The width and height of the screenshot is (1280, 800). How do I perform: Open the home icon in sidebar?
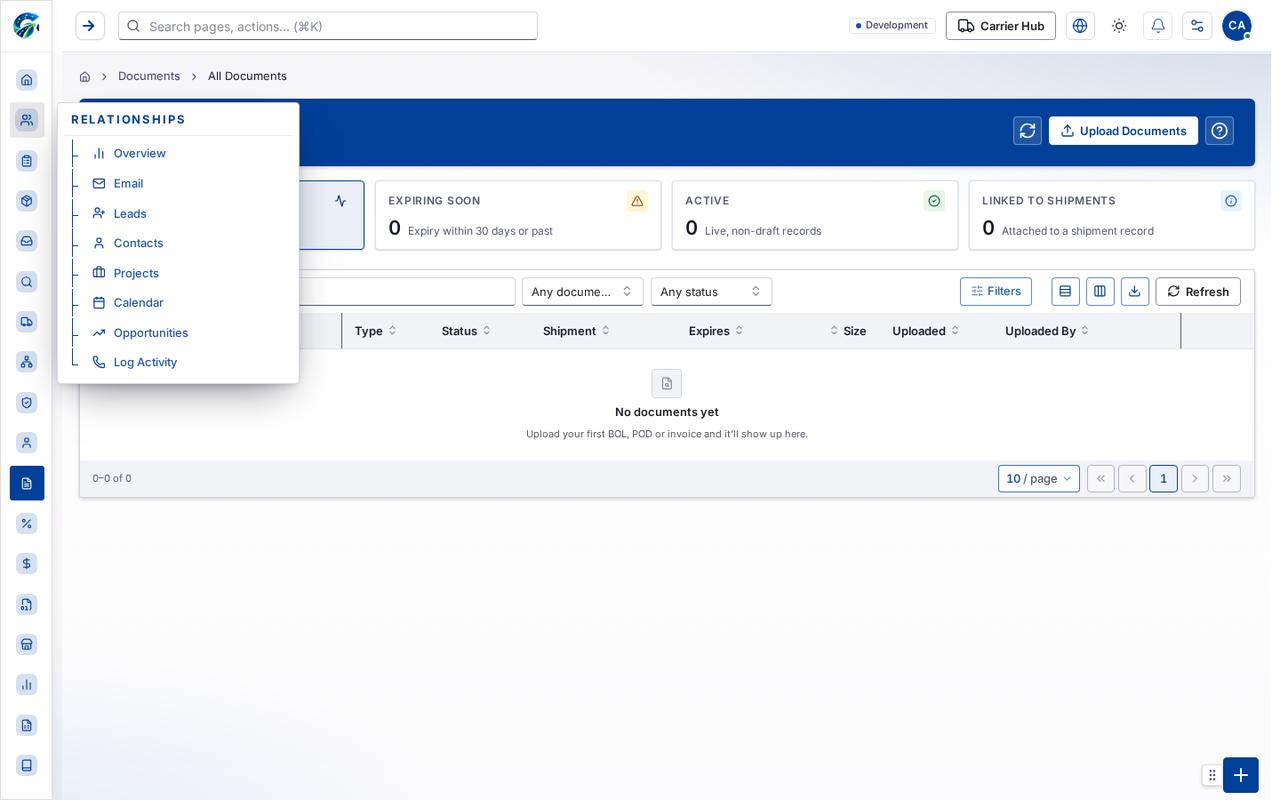[27, 80]
